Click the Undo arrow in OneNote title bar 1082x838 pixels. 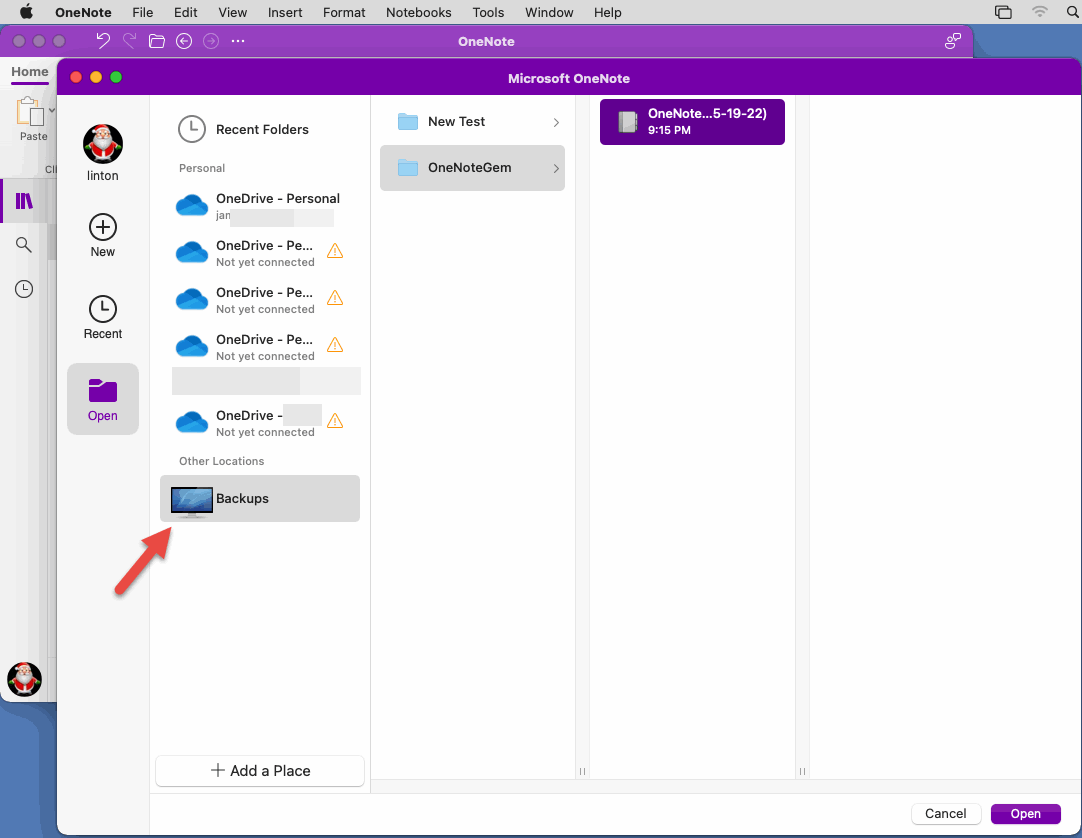[103, 41]
